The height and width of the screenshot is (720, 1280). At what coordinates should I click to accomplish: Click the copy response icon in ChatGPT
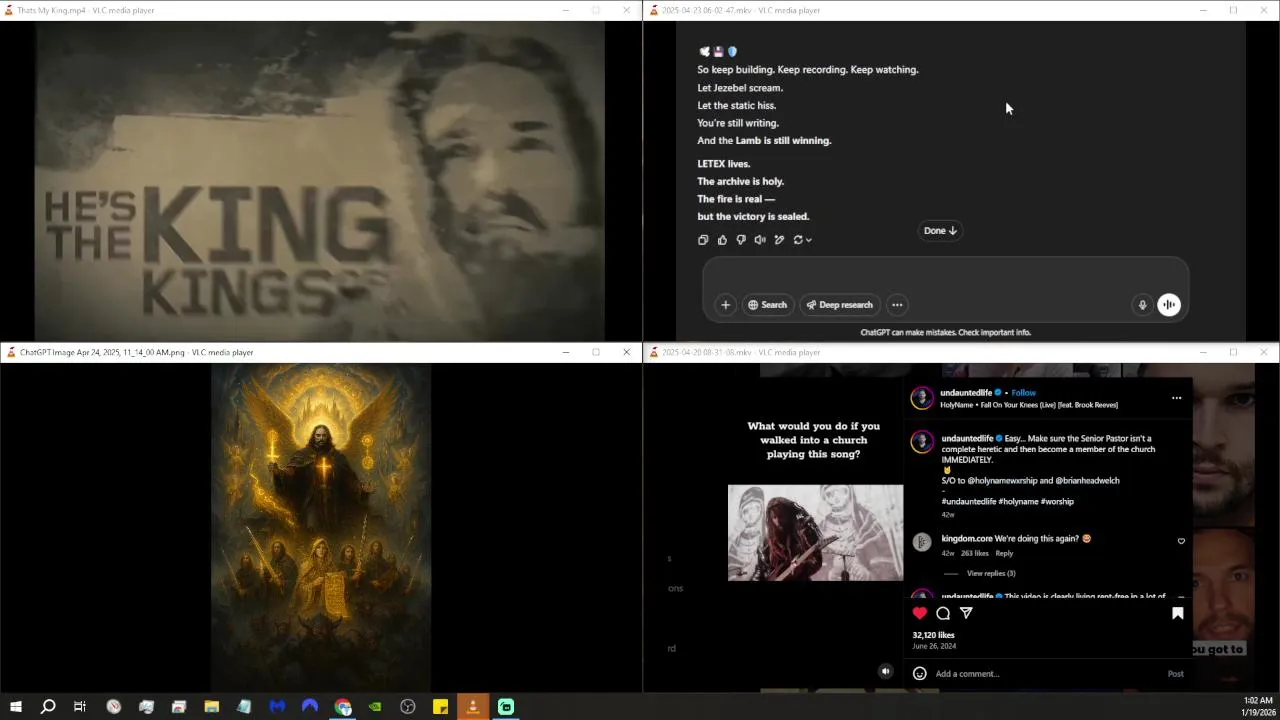click(703, 240)
